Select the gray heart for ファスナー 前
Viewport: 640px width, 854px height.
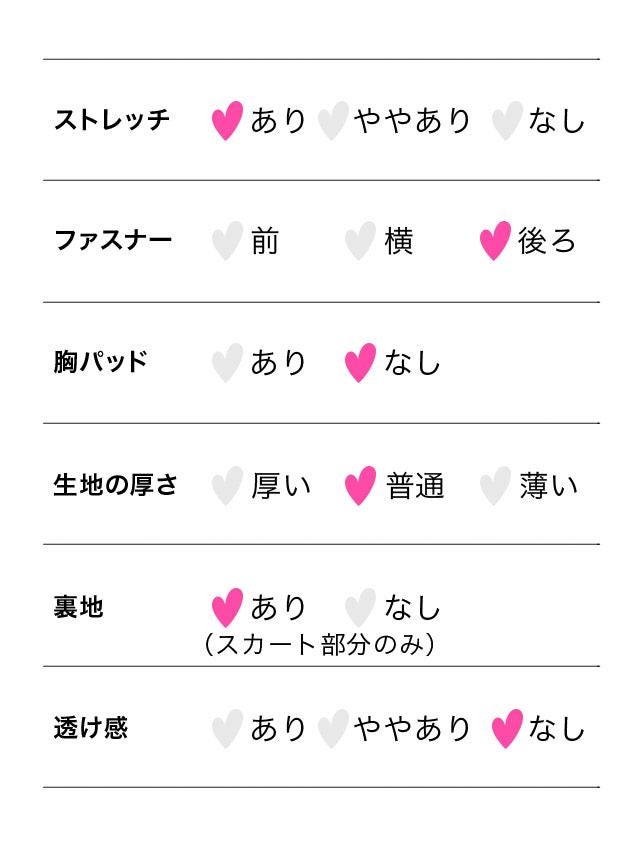click(227, 242)
